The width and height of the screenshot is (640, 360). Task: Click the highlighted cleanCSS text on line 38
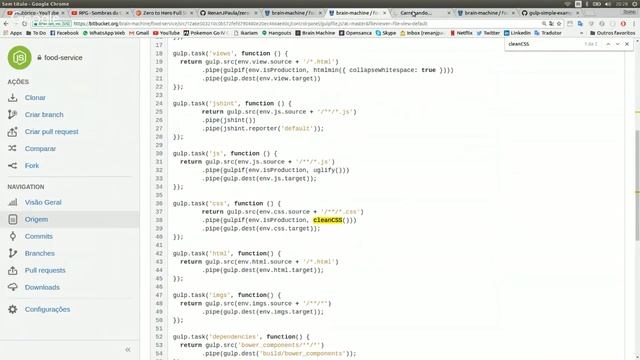coord(328,220)
